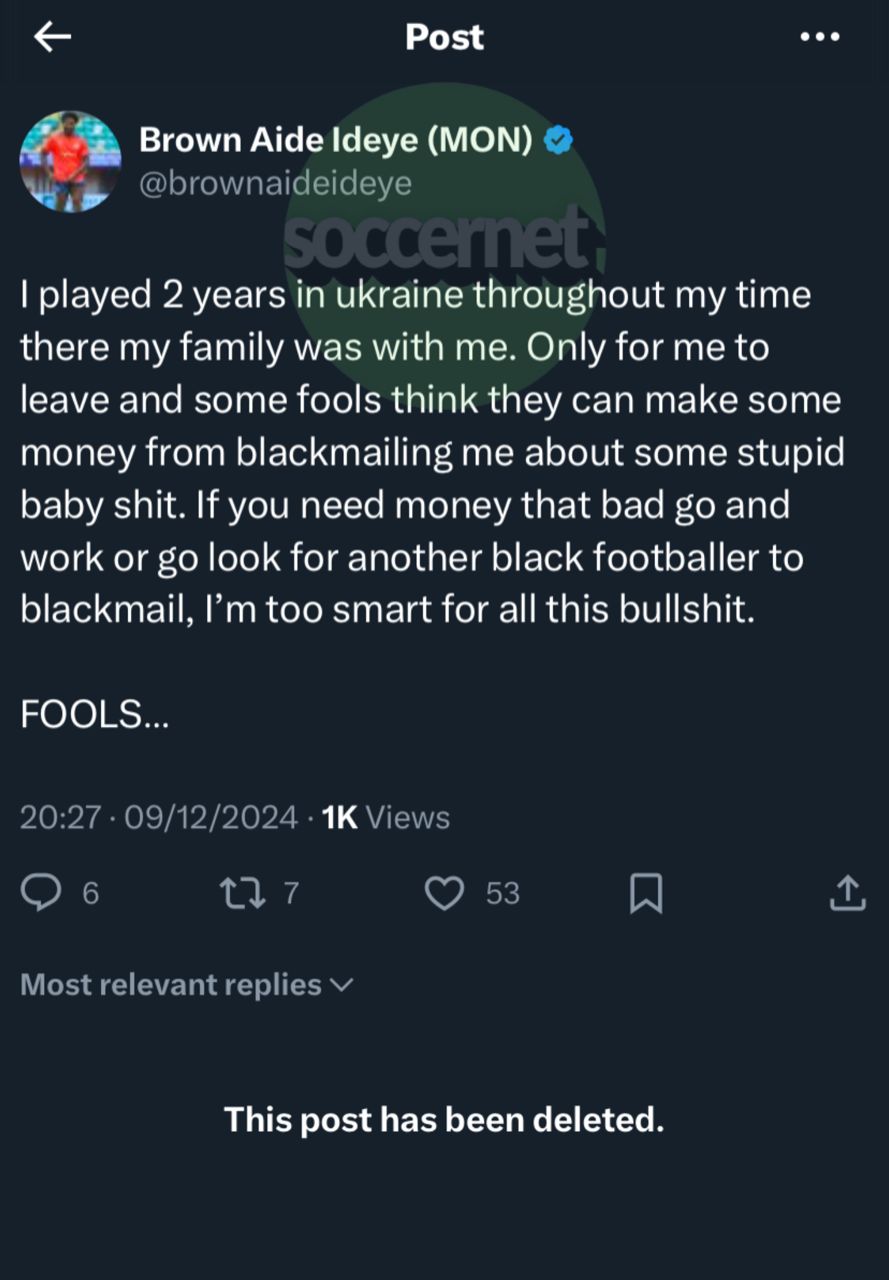This screenshot has width=889, height=1280.
Task: Open @brownaideideye profile handle
Action: point(276,183)
